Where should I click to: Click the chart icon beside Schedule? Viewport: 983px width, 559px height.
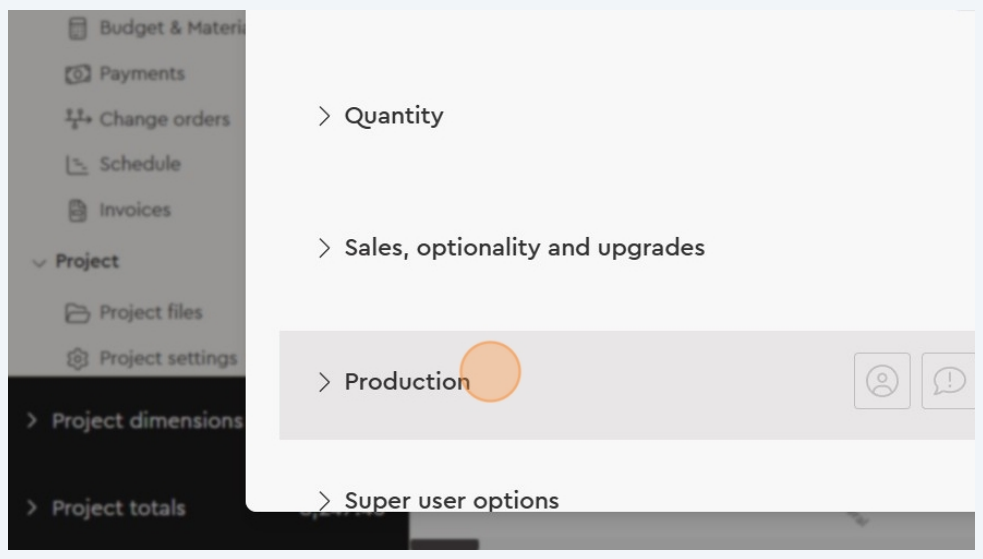tap(77, 165)
